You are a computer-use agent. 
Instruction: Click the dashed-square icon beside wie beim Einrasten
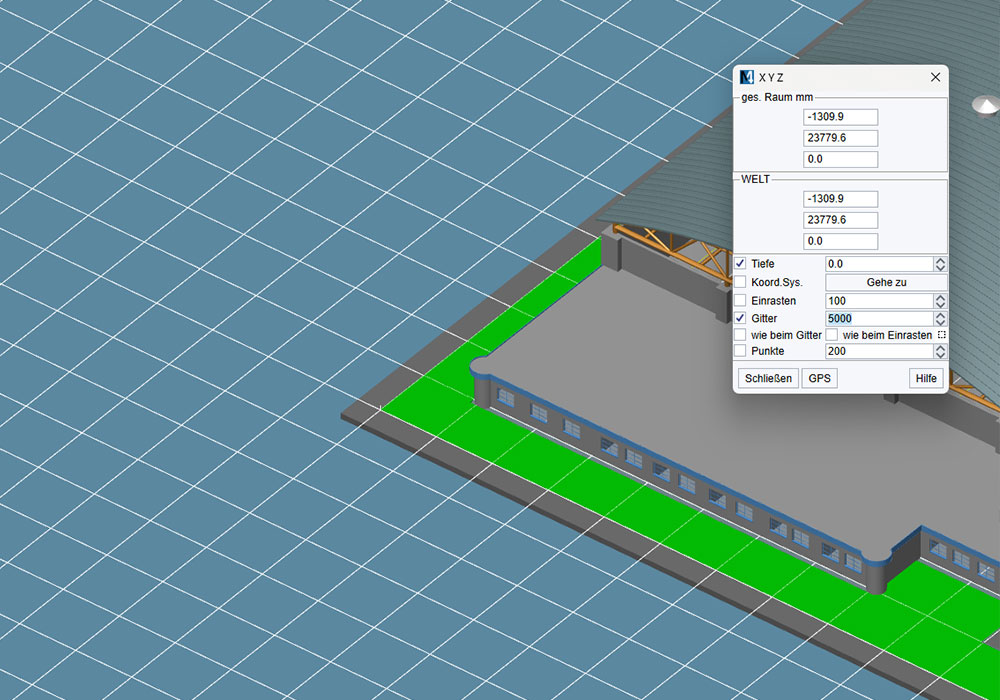point(941,335)
